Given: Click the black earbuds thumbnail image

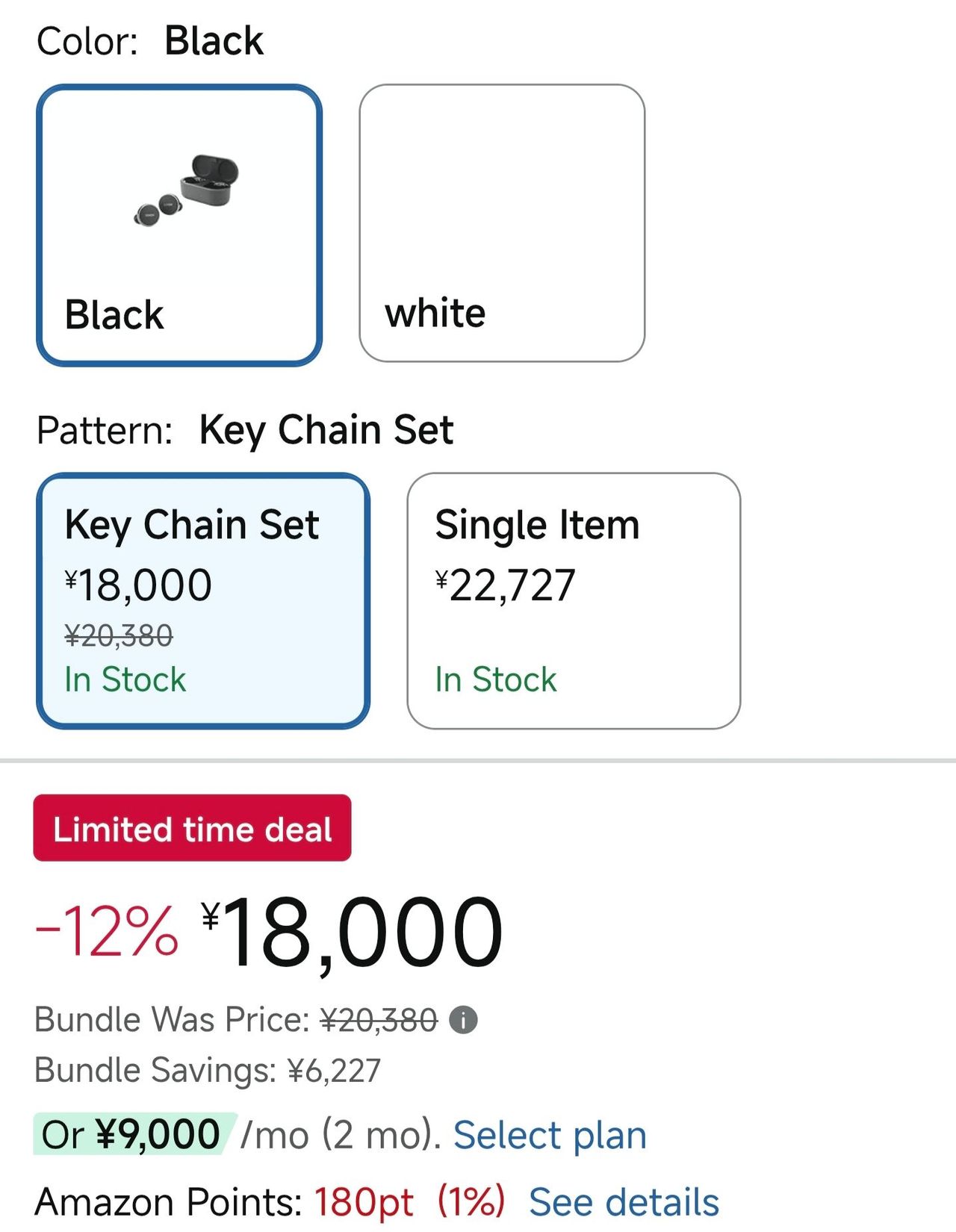Looking at the screenshot, I should tap(187, 190).
